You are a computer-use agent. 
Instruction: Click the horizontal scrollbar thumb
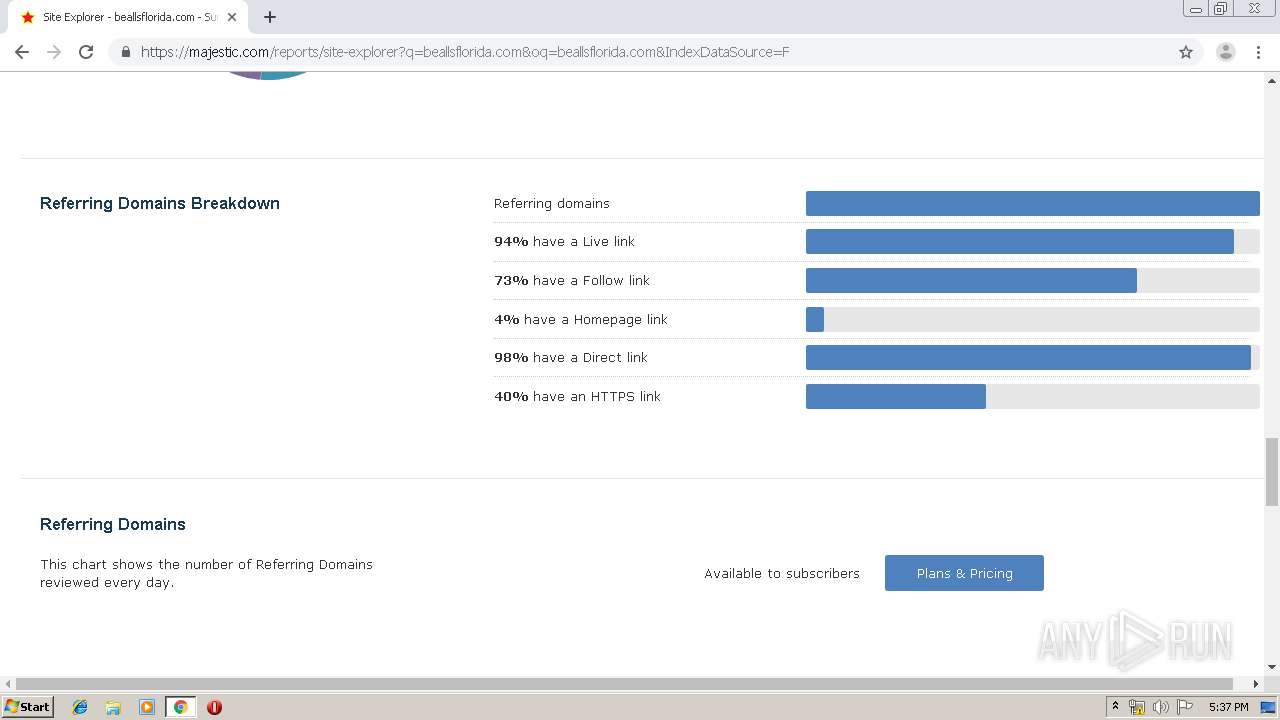[x=624, y=684]
